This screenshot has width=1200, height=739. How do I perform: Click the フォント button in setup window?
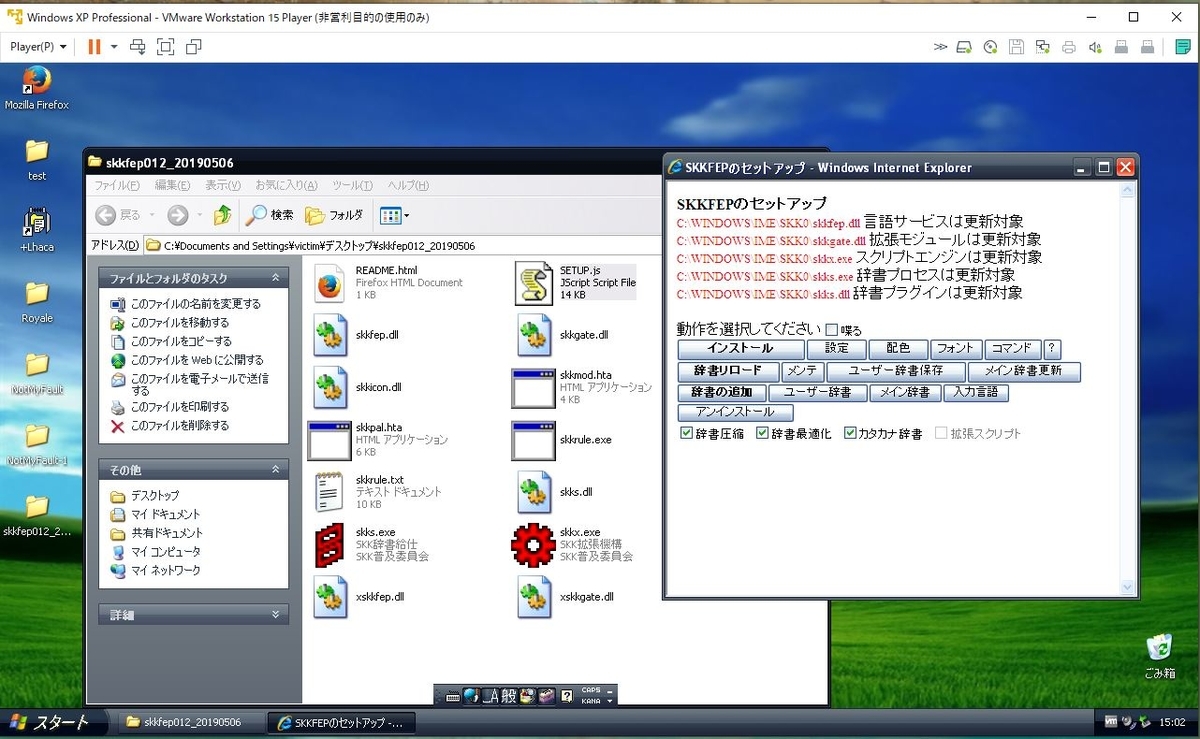pyautogui.click(x=955, y=349)
